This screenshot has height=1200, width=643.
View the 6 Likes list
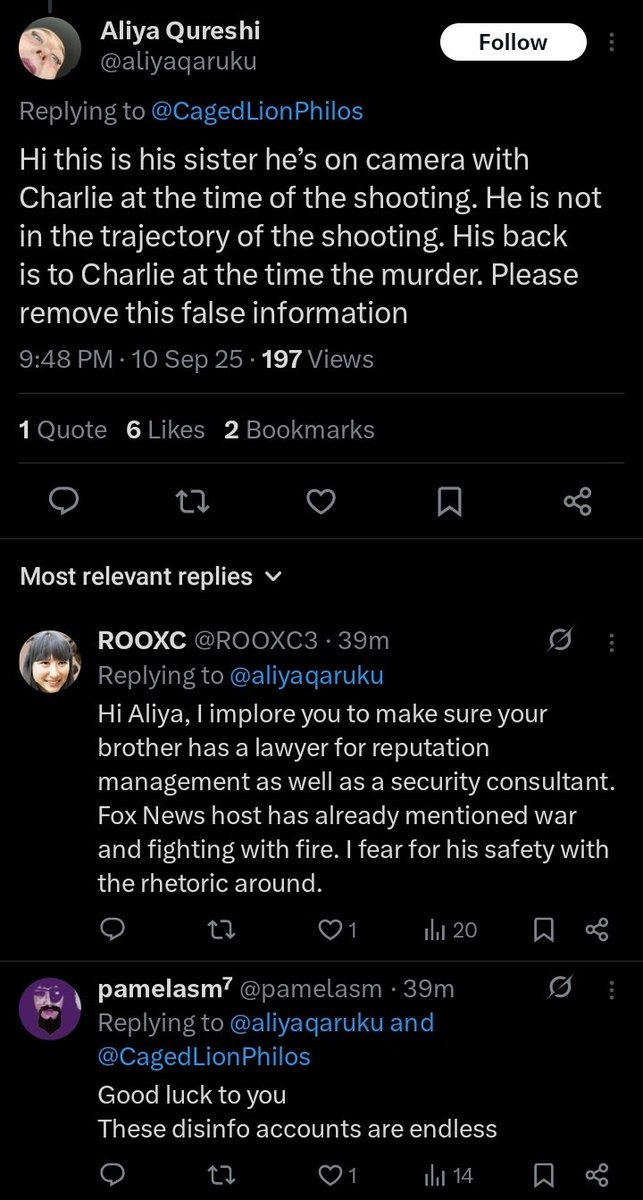pyautogui.click(x=165, y=430)
